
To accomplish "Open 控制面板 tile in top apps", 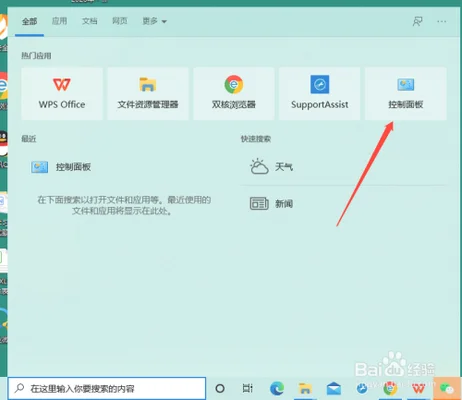I will pos(406,94).
